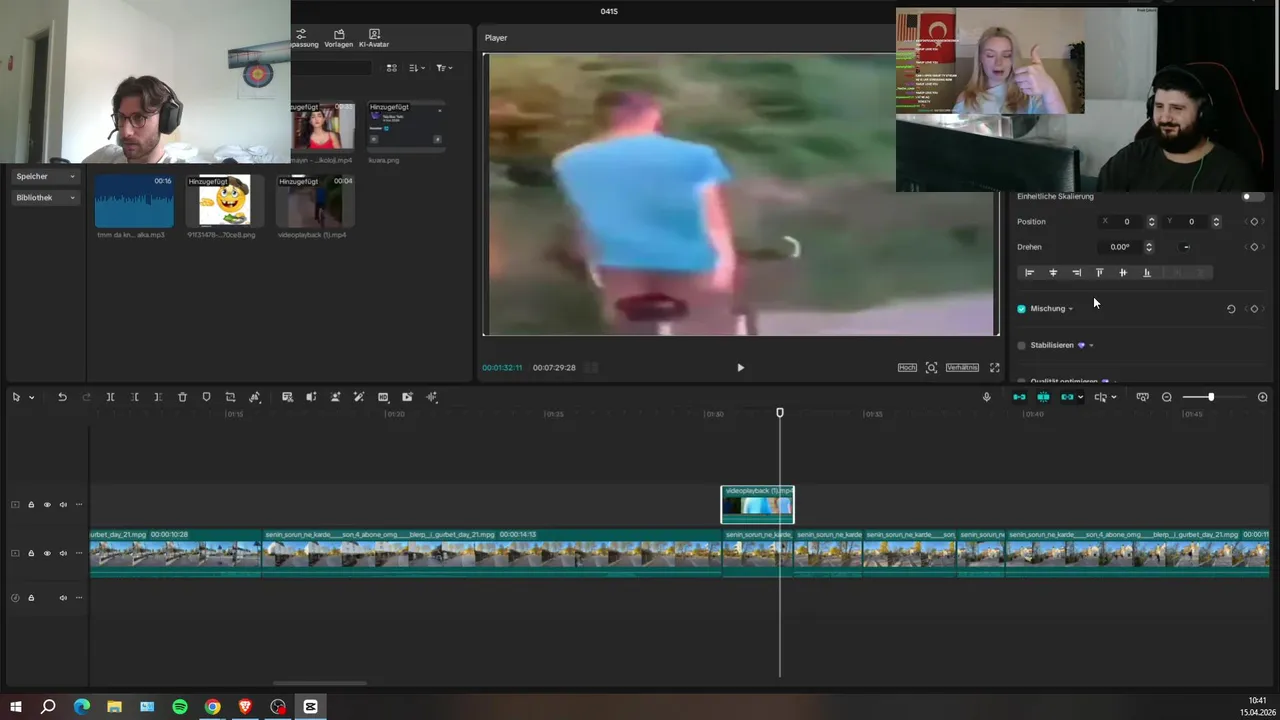Add keyframe for Position

pyautogui.click(x=1254, y=222)
